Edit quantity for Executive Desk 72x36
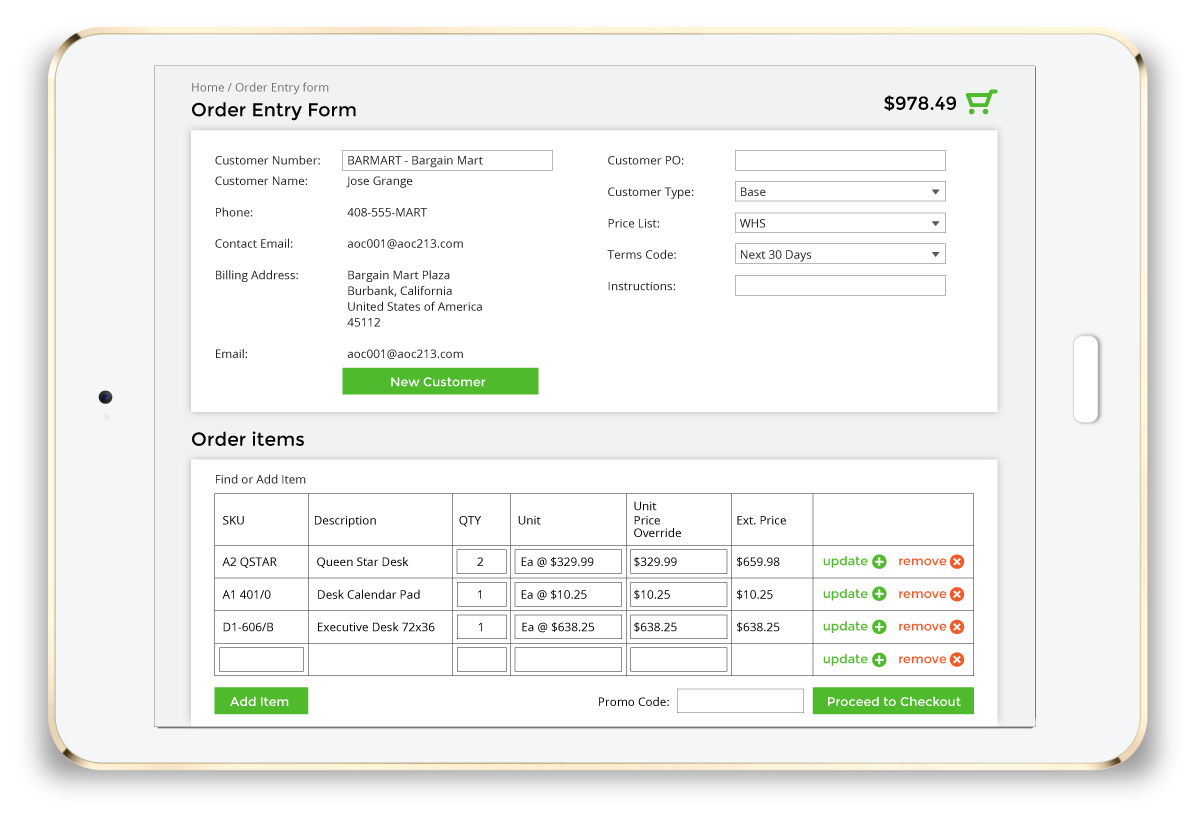The height and width of the screenshot is (821, 1200). tap(481, 627)
